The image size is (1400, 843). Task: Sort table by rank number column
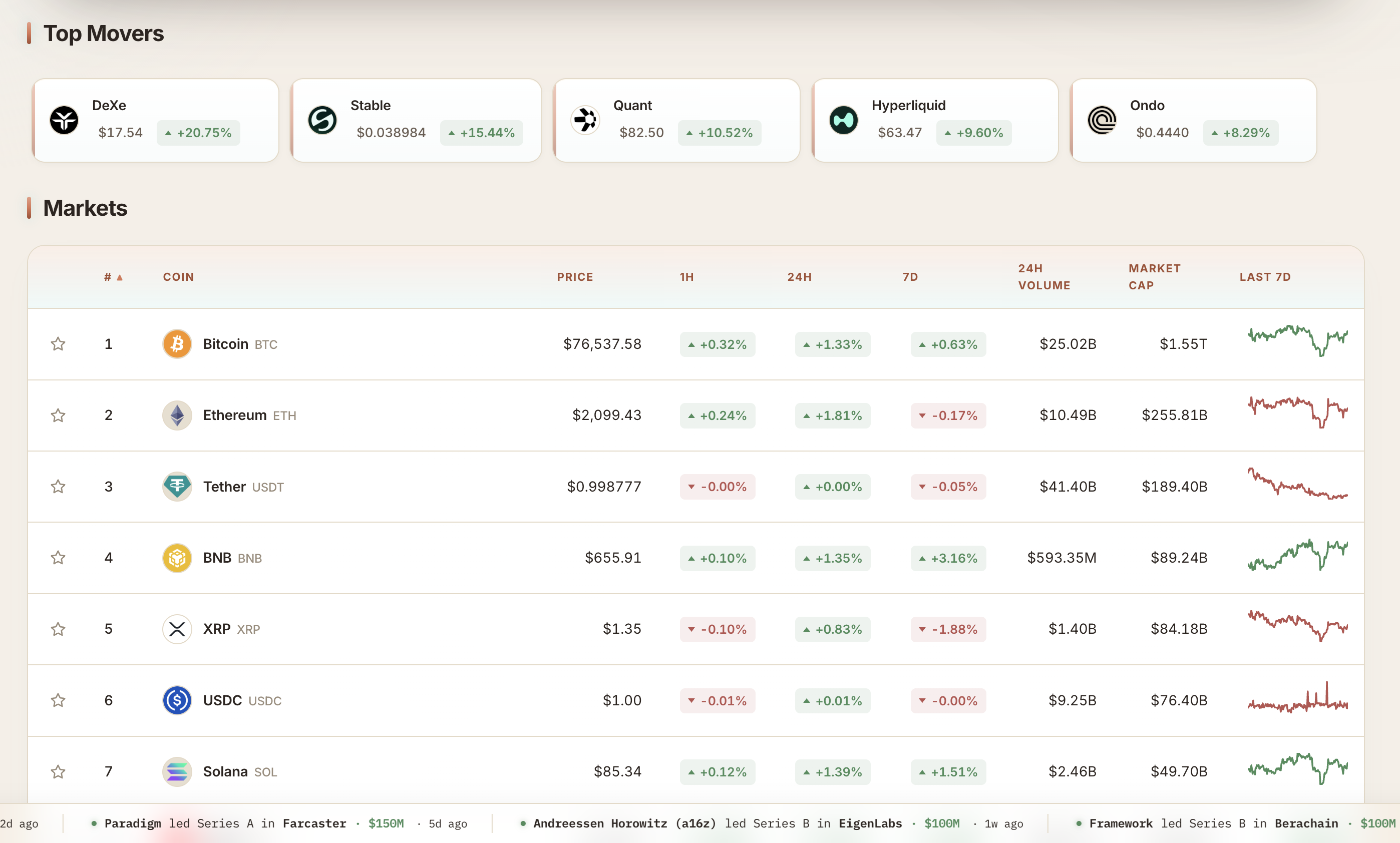[x=113, y=277]
